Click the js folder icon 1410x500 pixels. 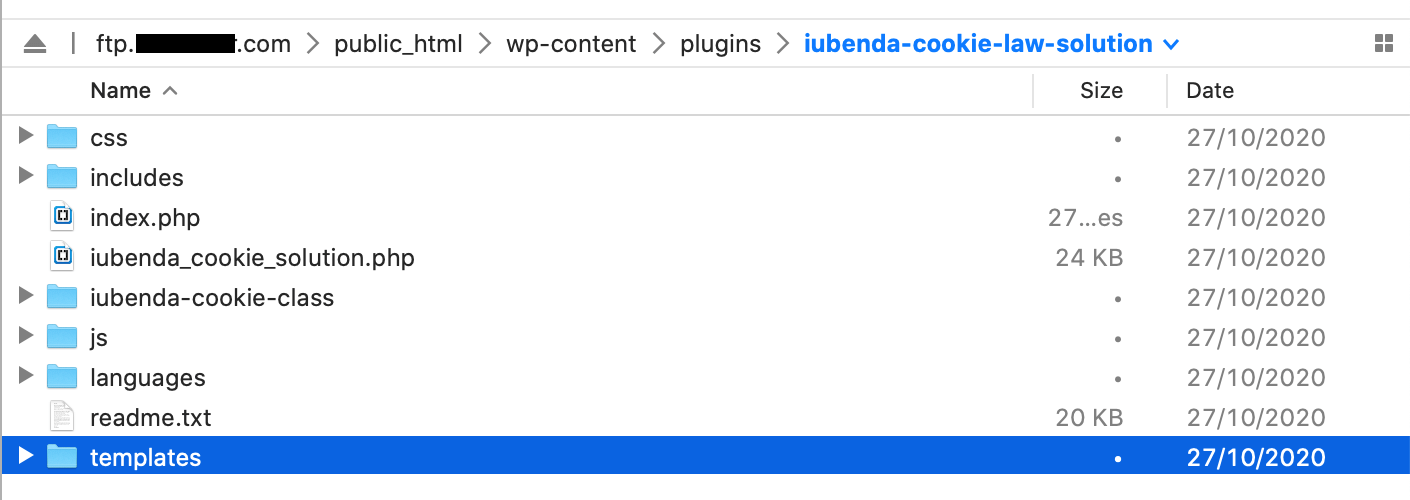62,337
